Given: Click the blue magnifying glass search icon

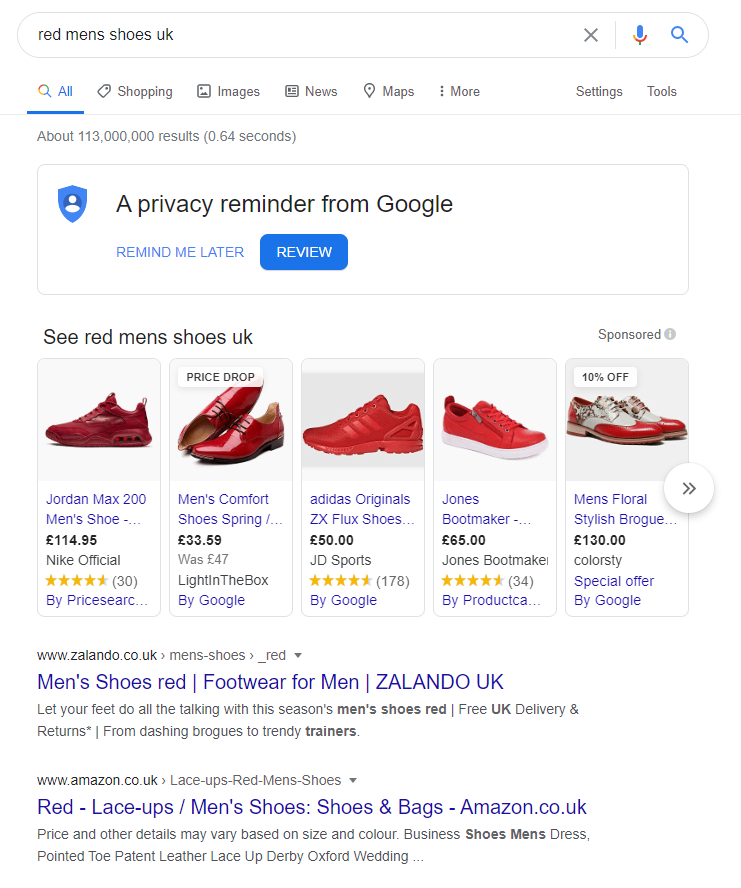Looking at the screenshot, I should (x=680, y=35).
